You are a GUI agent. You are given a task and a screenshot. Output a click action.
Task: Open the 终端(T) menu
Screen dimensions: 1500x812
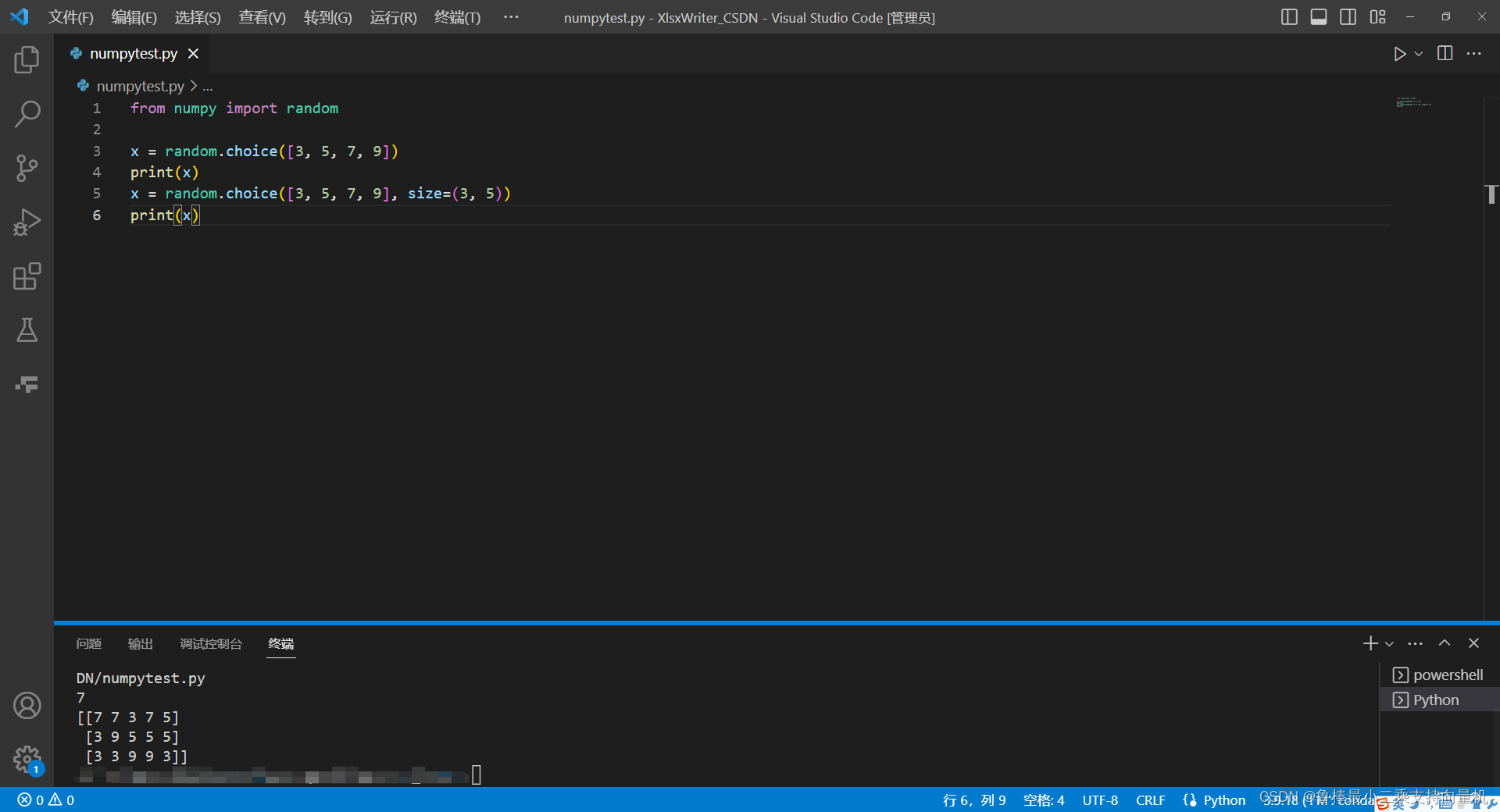[458, 17]
